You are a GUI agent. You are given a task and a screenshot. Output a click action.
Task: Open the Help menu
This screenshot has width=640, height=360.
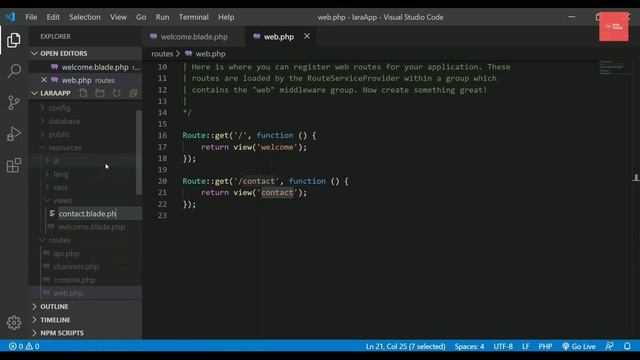pyautogui.click(x=226, y=17)
